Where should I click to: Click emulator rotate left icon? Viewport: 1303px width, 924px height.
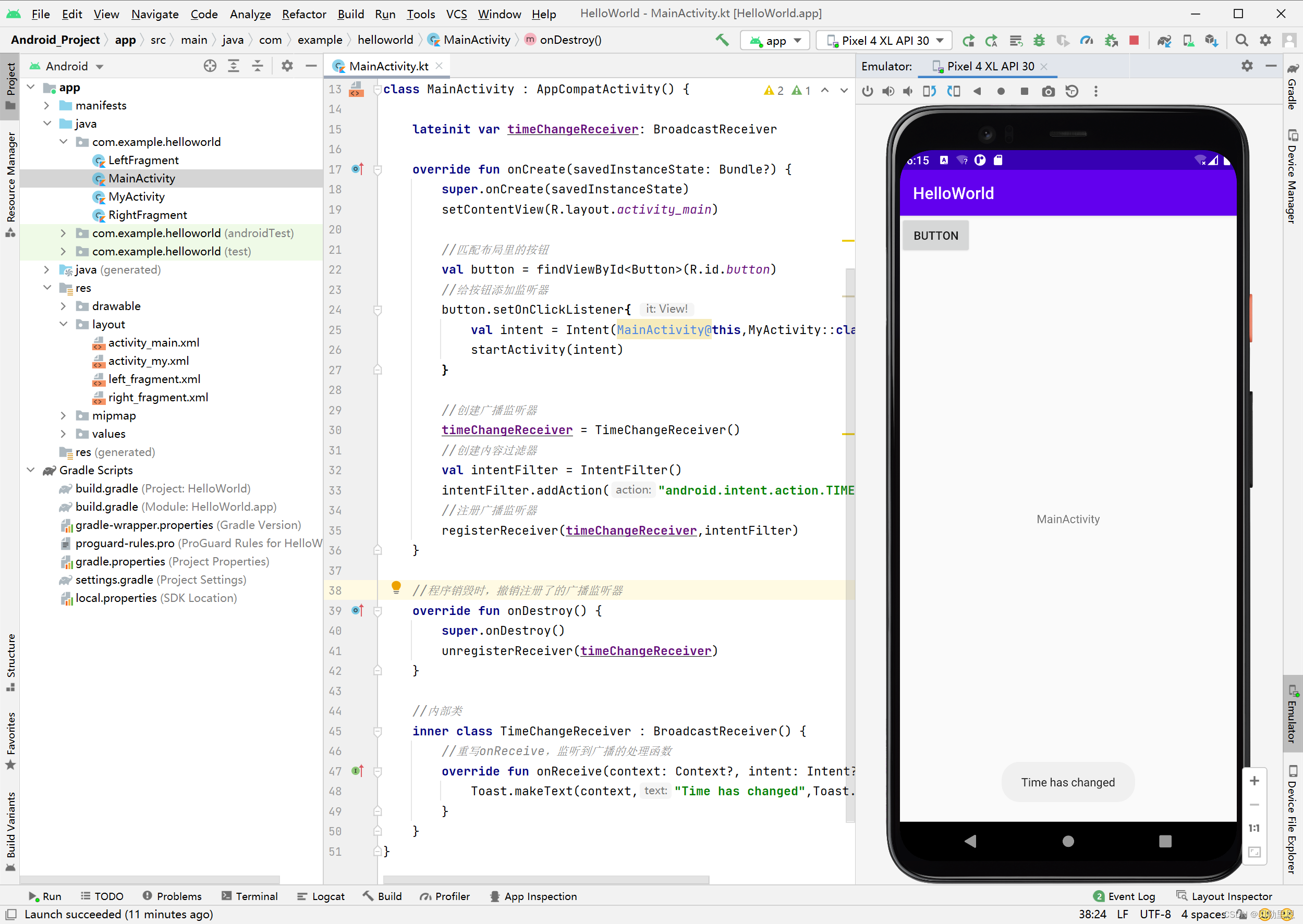pyautogui.click(x=929, y=92)
